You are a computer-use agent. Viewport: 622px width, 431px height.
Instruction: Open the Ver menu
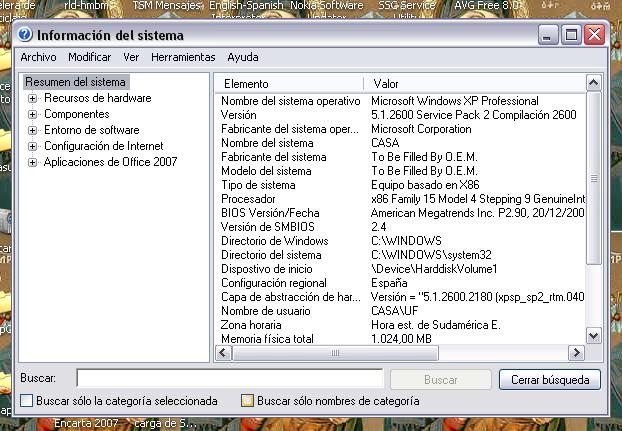(131, 57)
